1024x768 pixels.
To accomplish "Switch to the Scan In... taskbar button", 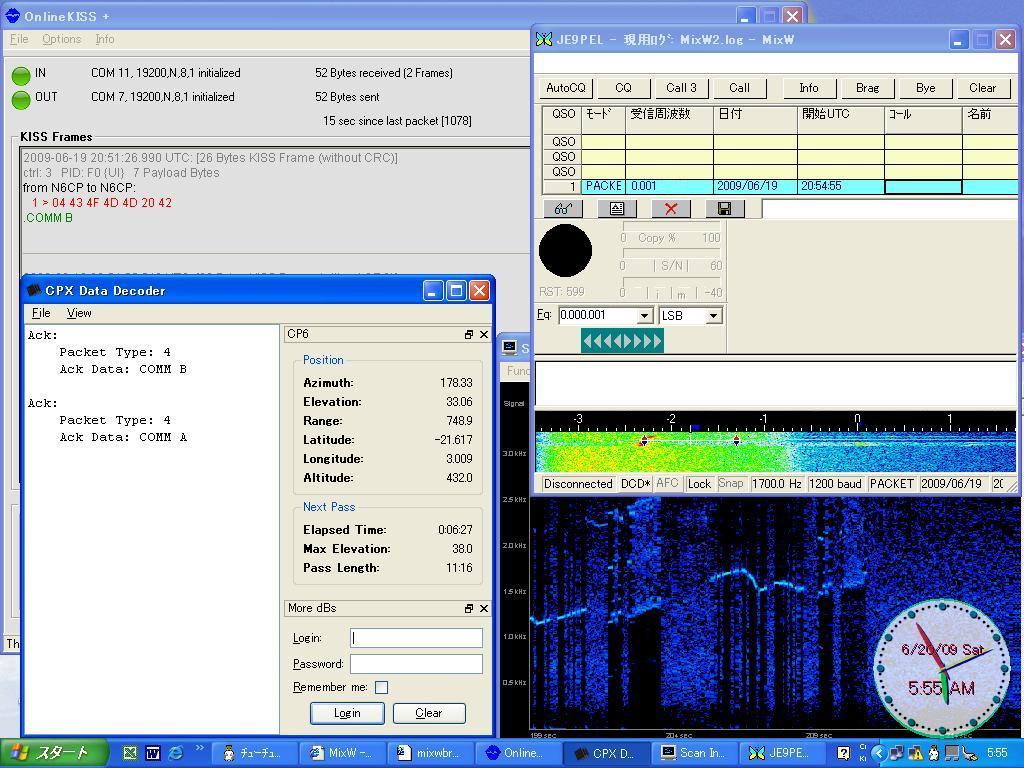I will pos(695,753).
